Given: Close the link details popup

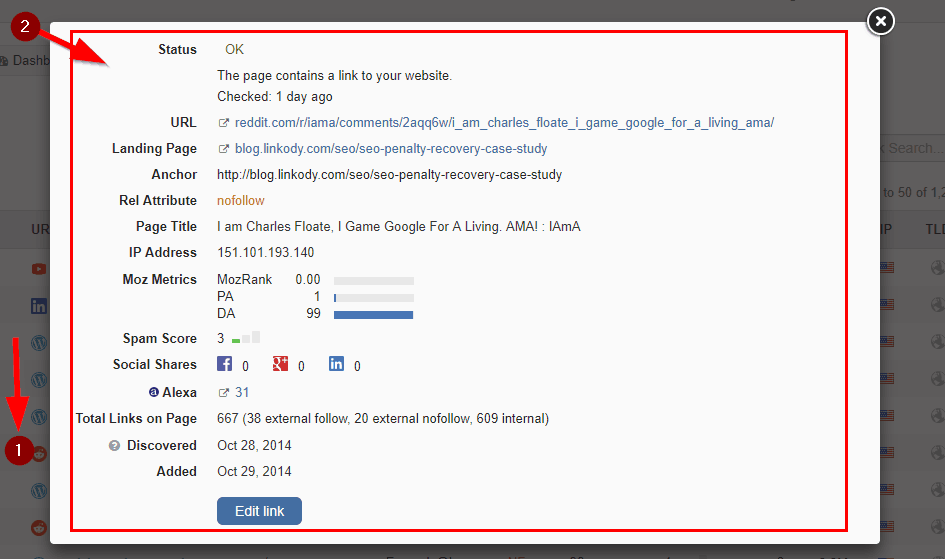Looking at the screenshot, I should [879, 21].
